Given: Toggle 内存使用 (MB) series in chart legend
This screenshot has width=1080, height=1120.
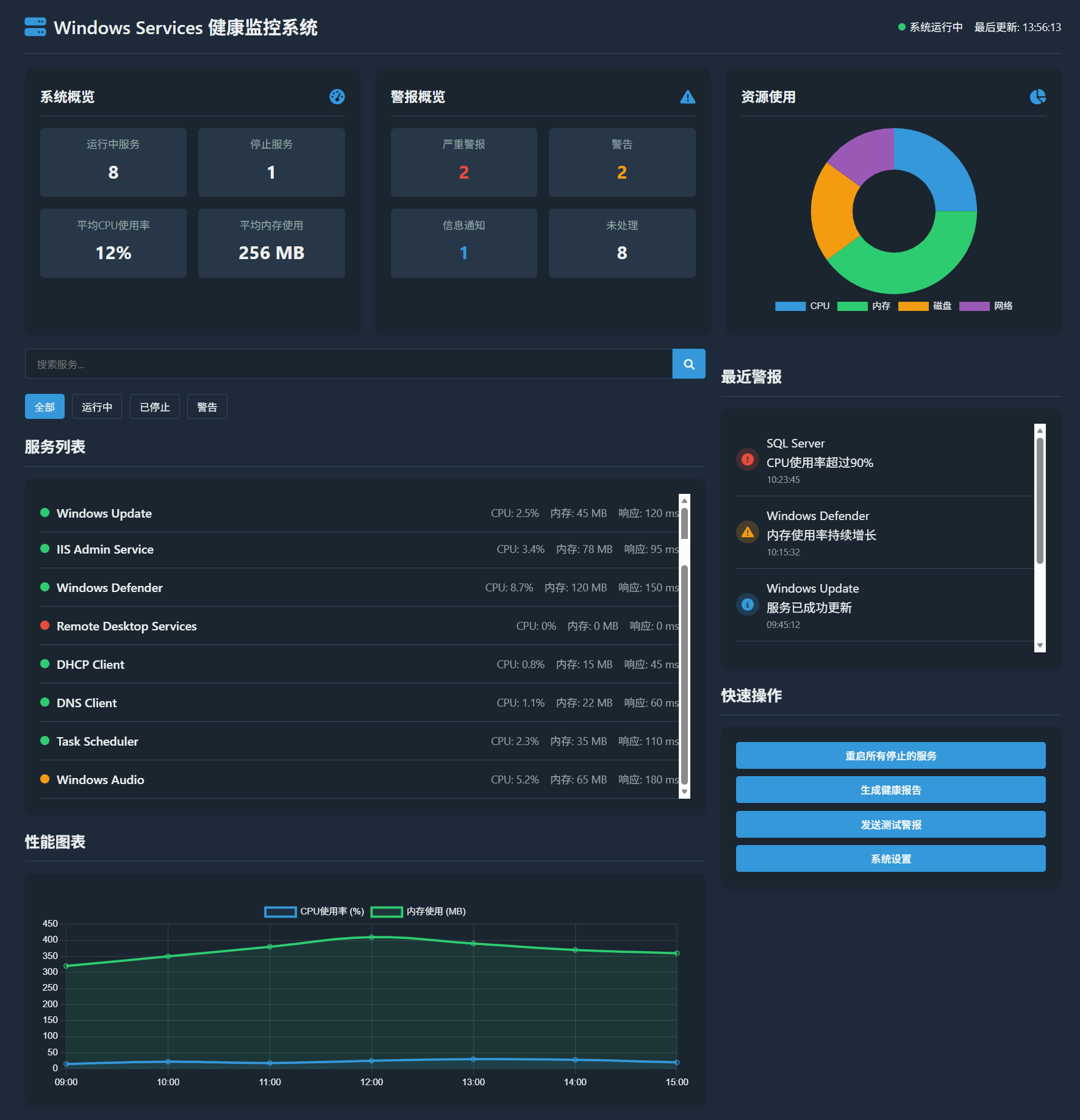Looking at the screenshot, I should [x=418, y=911].
